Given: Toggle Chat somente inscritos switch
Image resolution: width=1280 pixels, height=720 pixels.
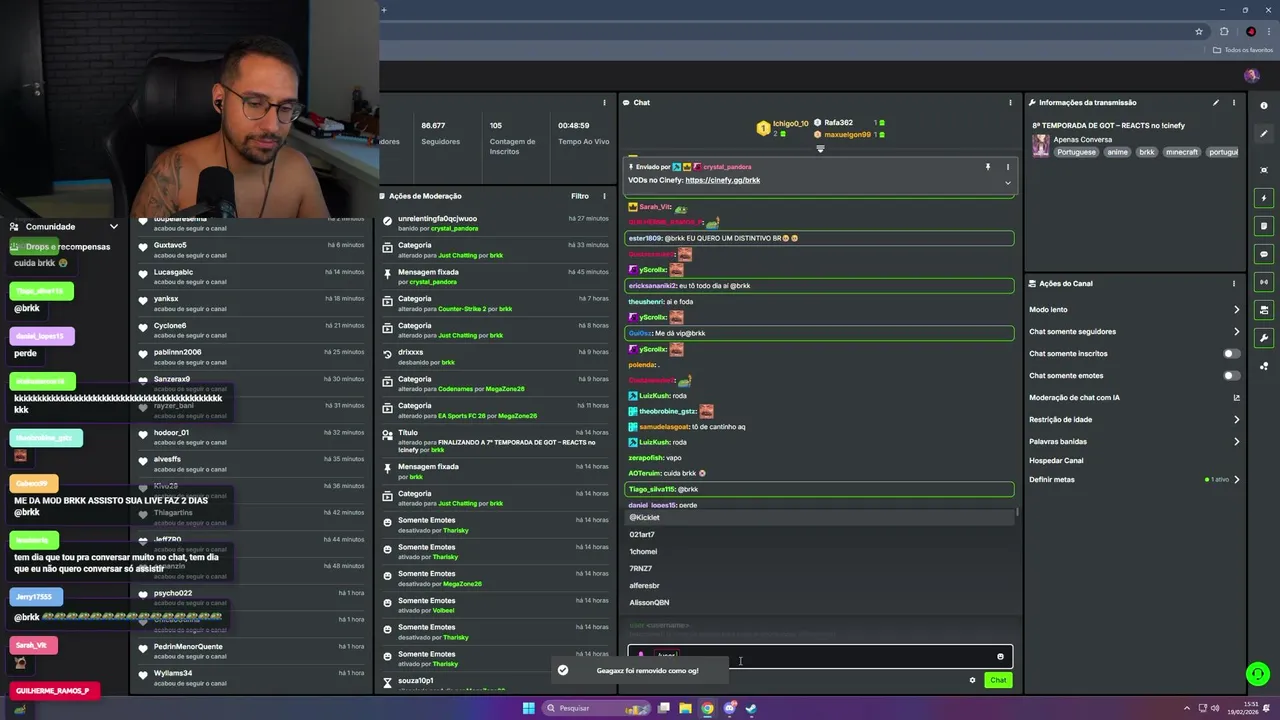Looking at the screenshot, I should 1232,353.
